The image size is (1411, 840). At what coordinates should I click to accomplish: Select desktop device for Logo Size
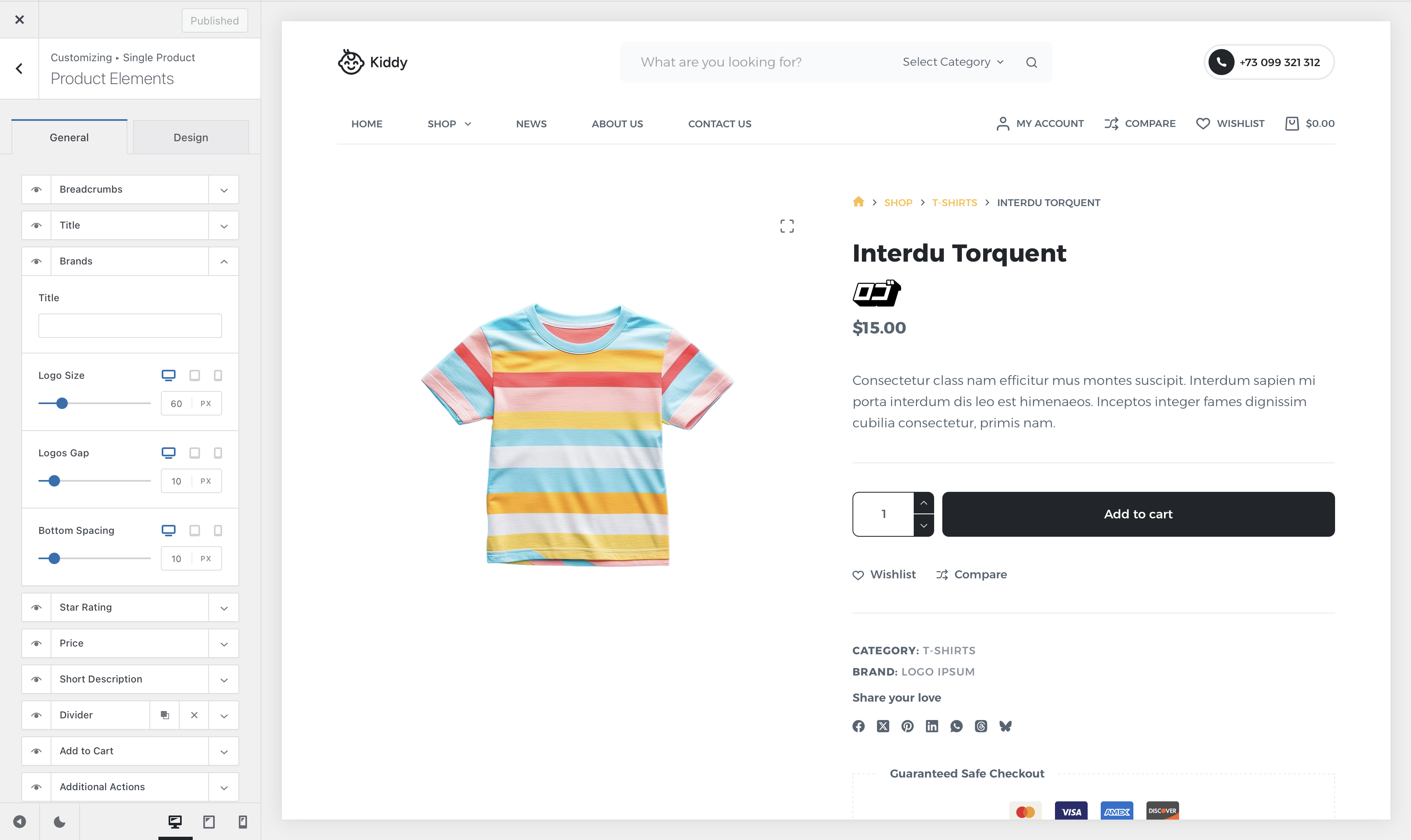[168, 375]
